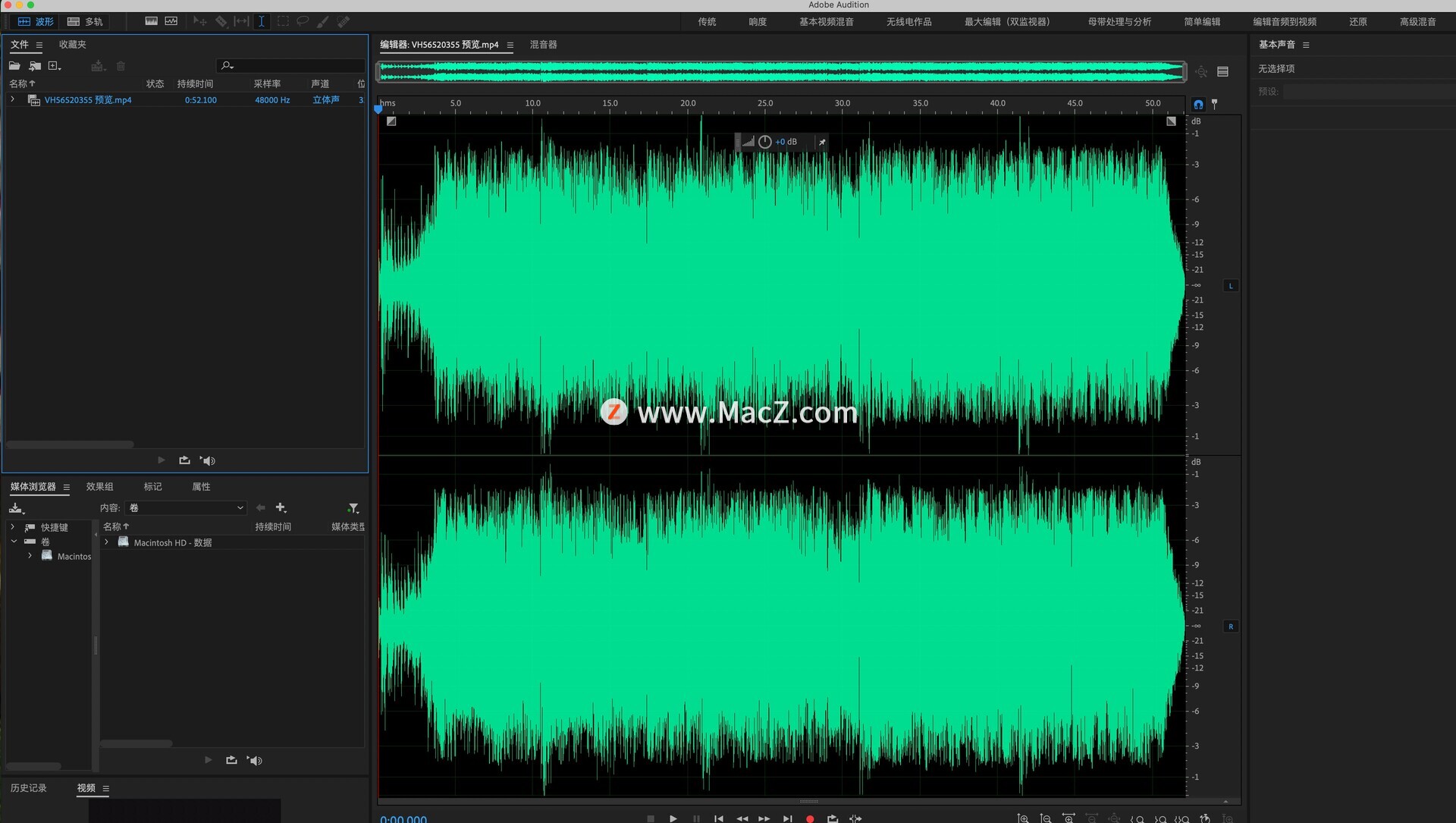Click the red Record button
Screen dimensions: 1456x823
810,818
